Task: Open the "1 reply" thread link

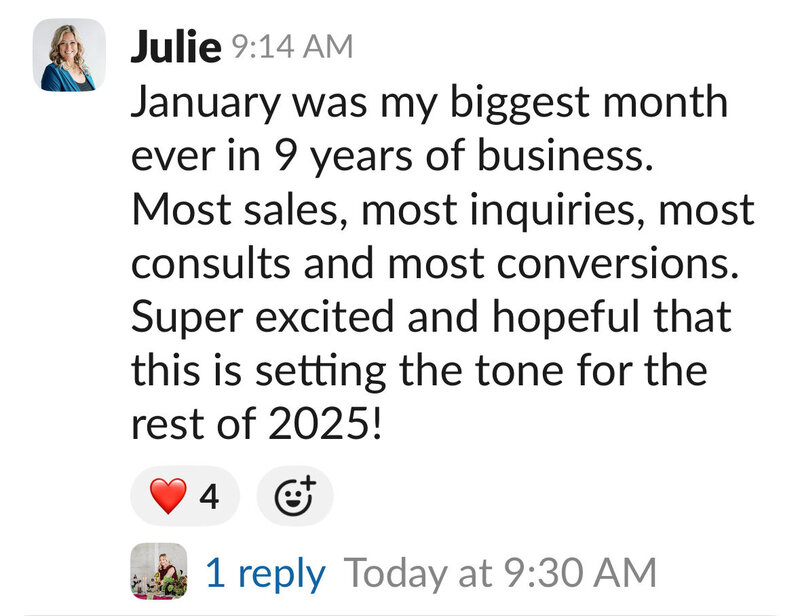Action: click(x=265, y=573)
